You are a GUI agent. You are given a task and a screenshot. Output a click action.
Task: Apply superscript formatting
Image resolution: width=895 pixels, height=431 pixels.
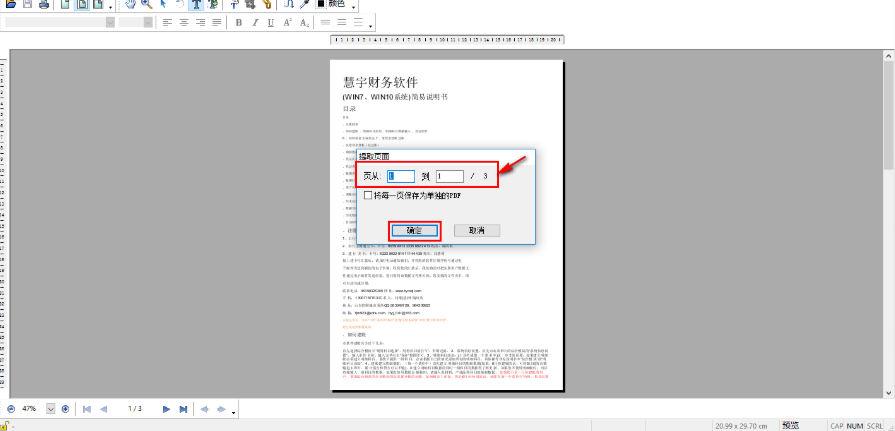pos(288,23)
